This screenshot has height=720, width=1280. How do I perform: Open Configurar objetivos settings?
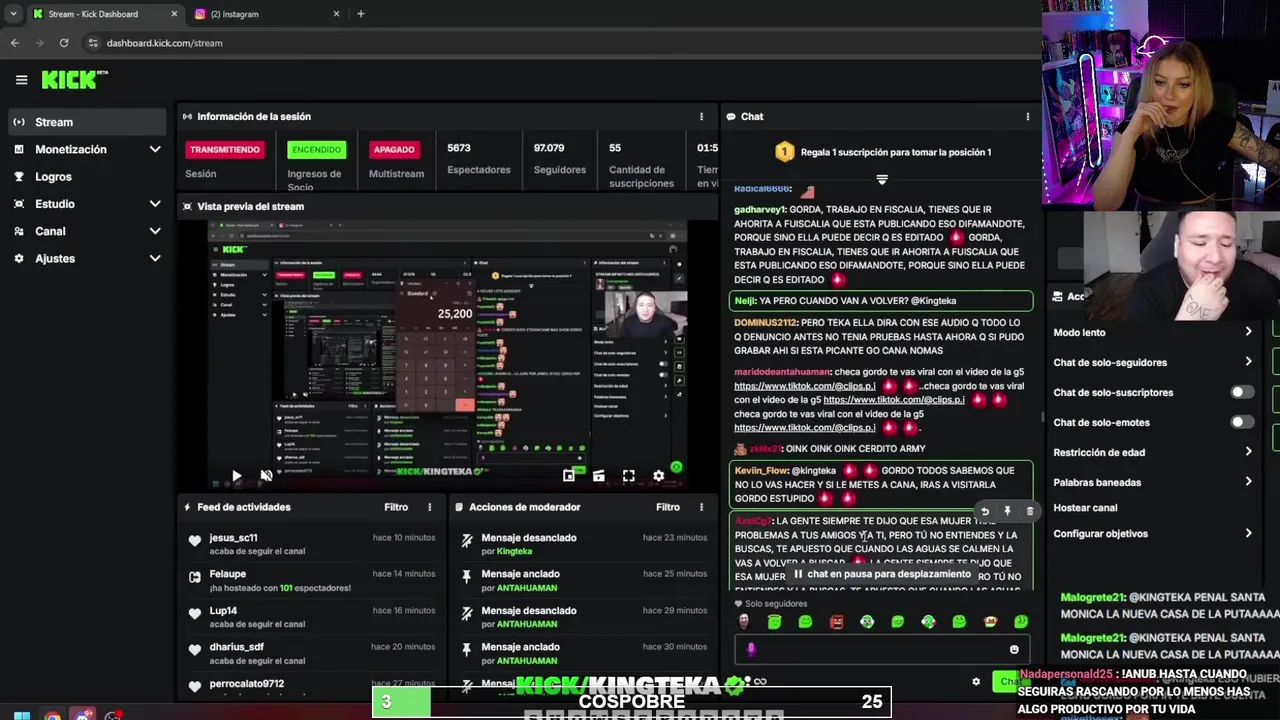click(x=1152, y=534)
